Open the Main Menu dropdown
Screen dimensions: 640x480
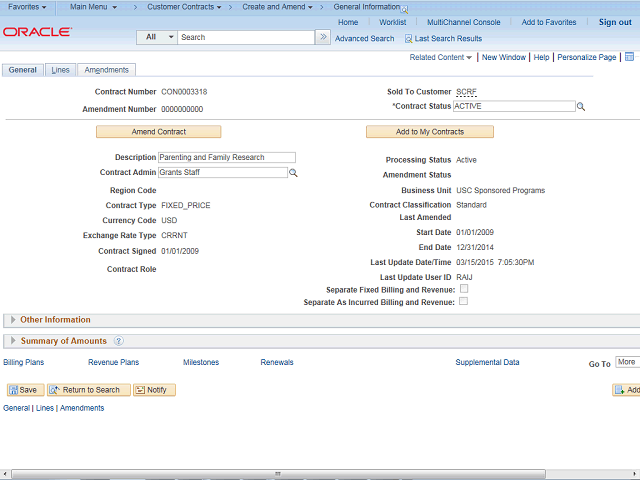tap(93, 7)
